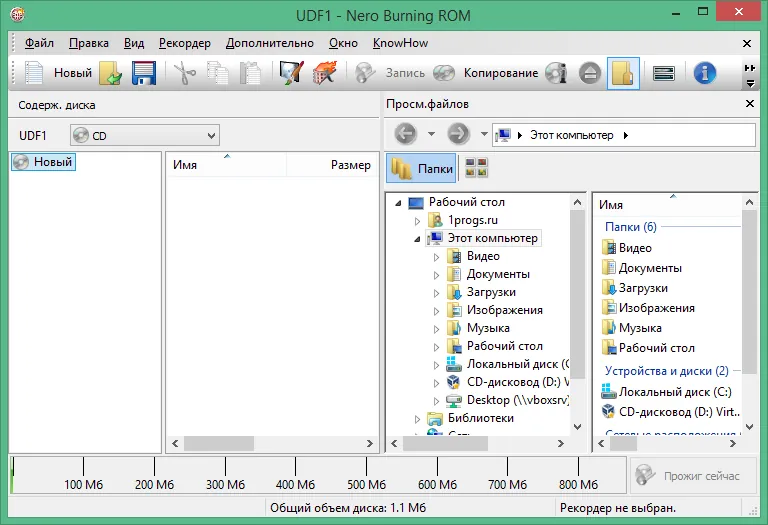
Task: Sort compilation by Размер column
Action: pyautogui.click(x=332, y=165)
